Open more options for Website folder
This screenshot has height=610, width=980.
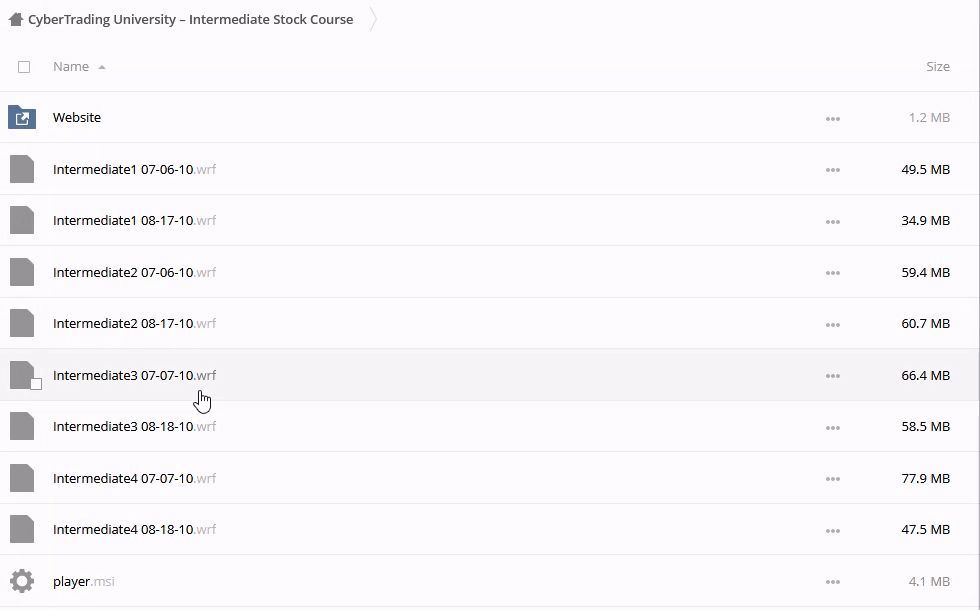[832, 119]
